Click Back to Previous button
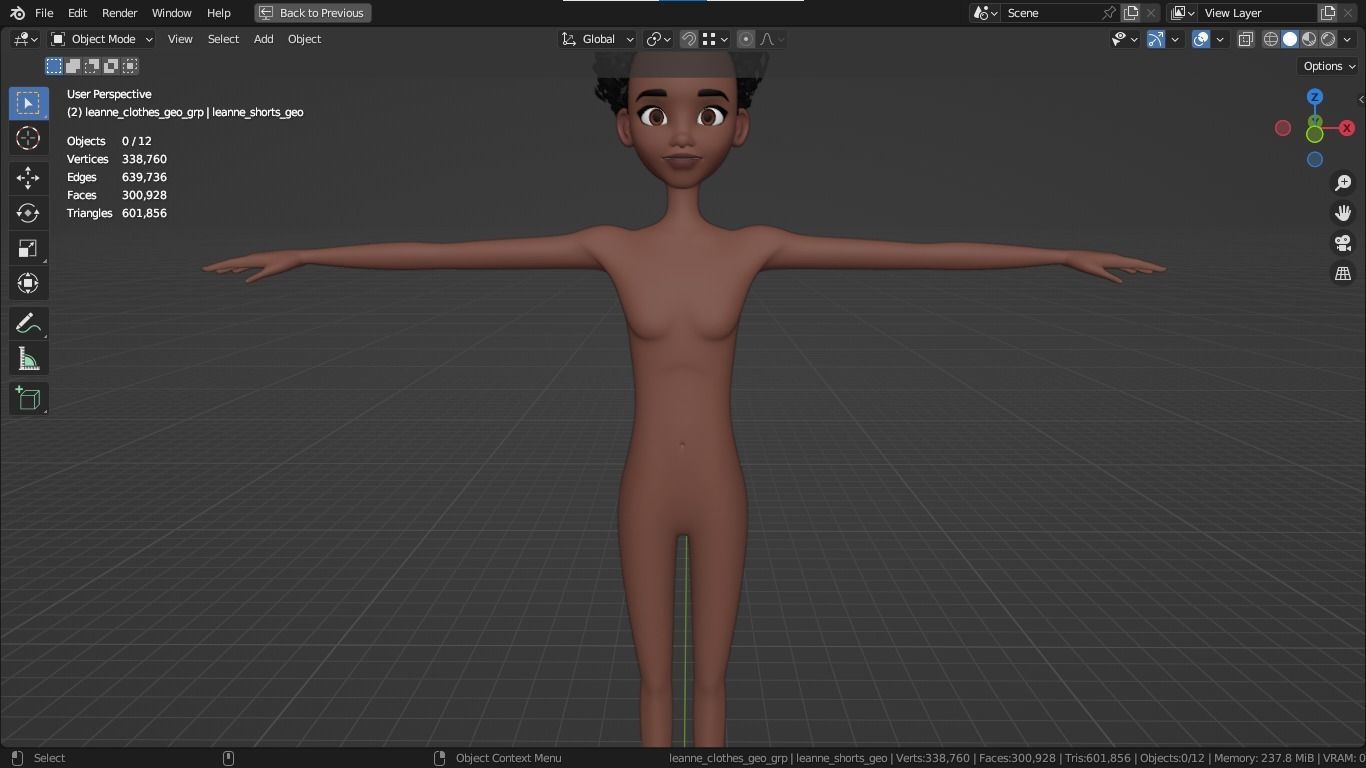1366x768 pixels. coord(313,13)
